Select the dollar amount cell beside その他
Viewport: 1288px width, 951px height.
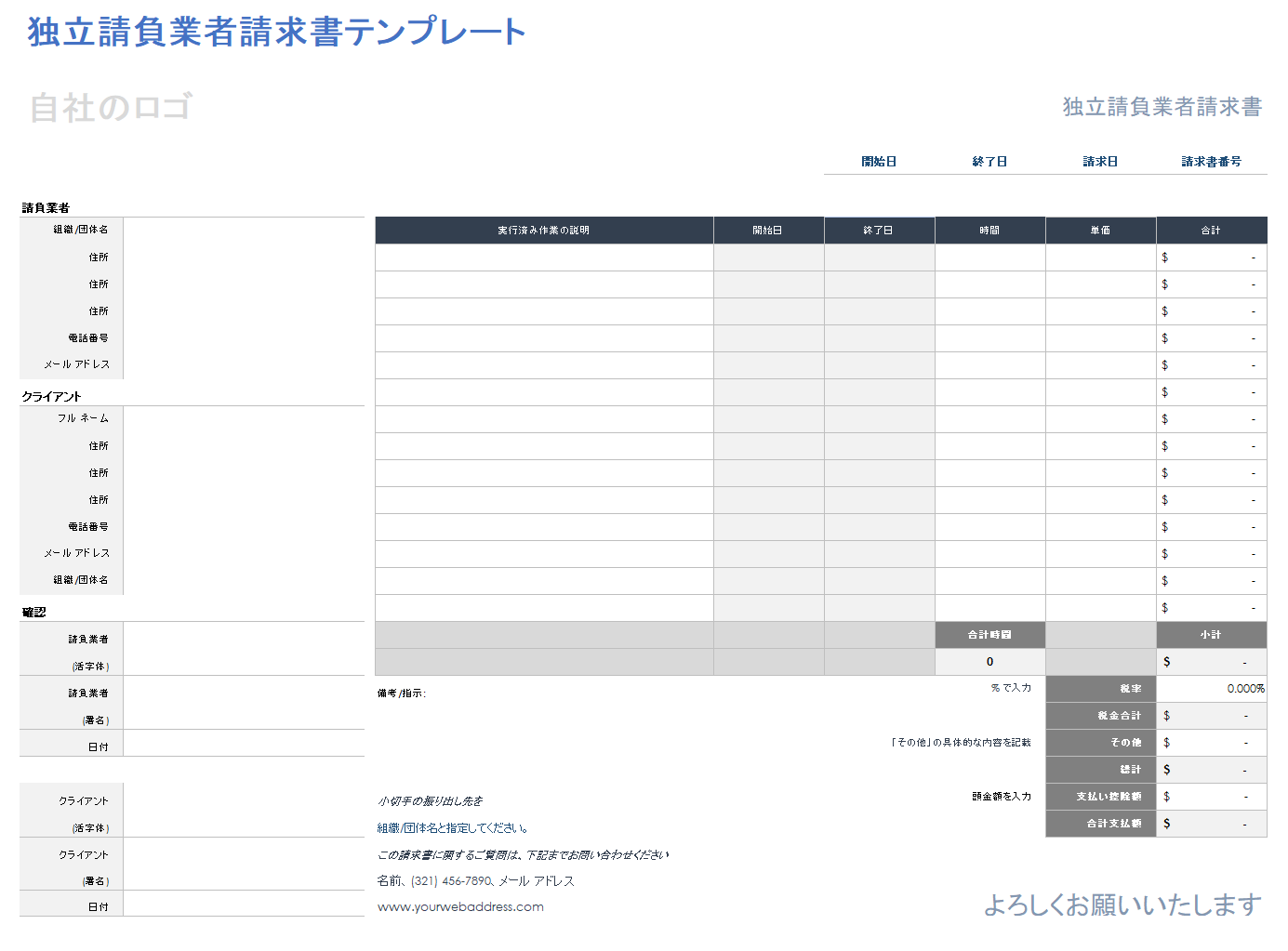(x=1211, y=743)
